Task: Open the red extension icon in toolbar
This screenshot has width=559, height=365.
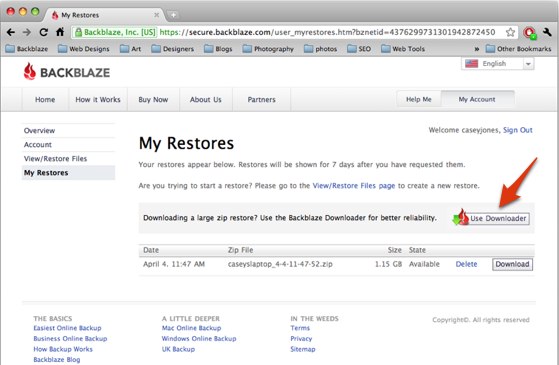Action: click(529, 33)
